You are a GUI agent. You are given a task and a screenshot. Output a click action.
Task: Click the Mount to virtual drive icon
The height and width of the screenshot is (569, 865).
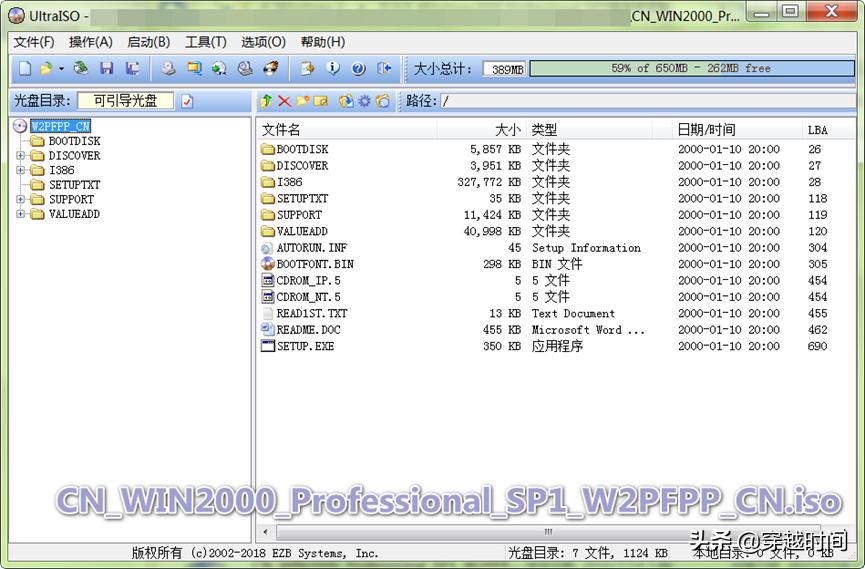[245, 68]
